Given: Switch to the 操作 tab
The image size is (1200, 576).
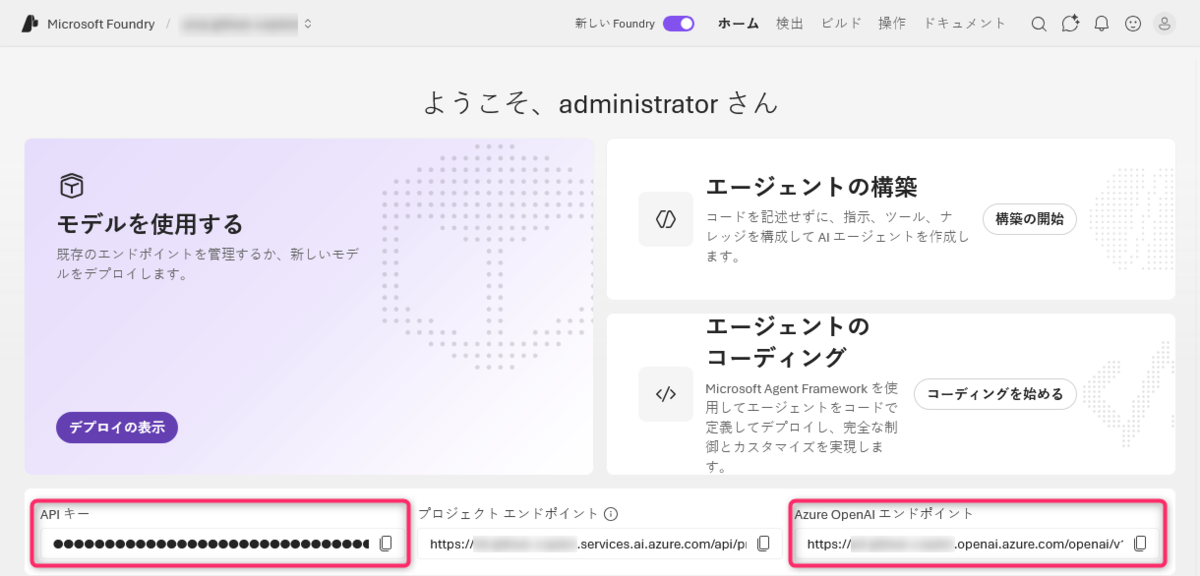Looking at the screenshot, I should (x=892, y=24).
